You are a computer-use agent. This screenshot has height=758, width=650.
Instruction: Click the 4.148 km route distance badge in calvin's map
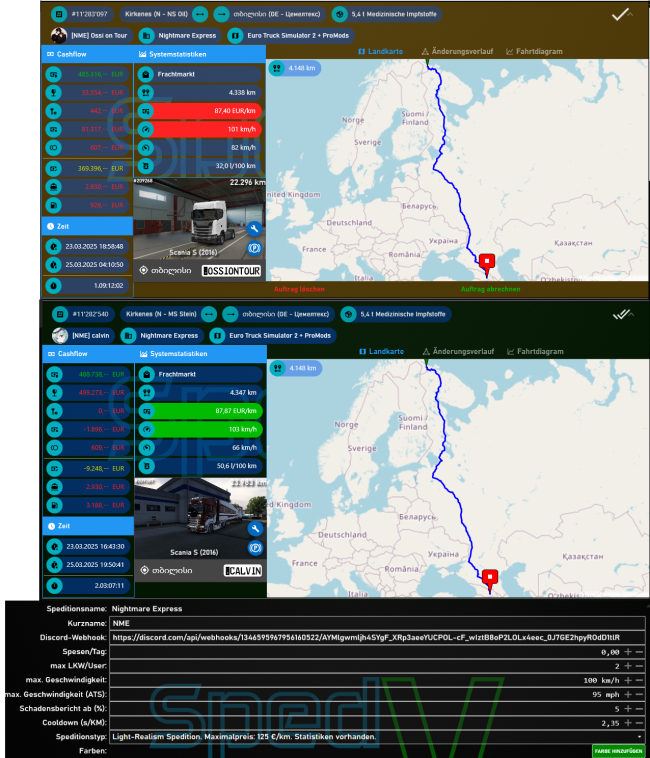[296, 368]
